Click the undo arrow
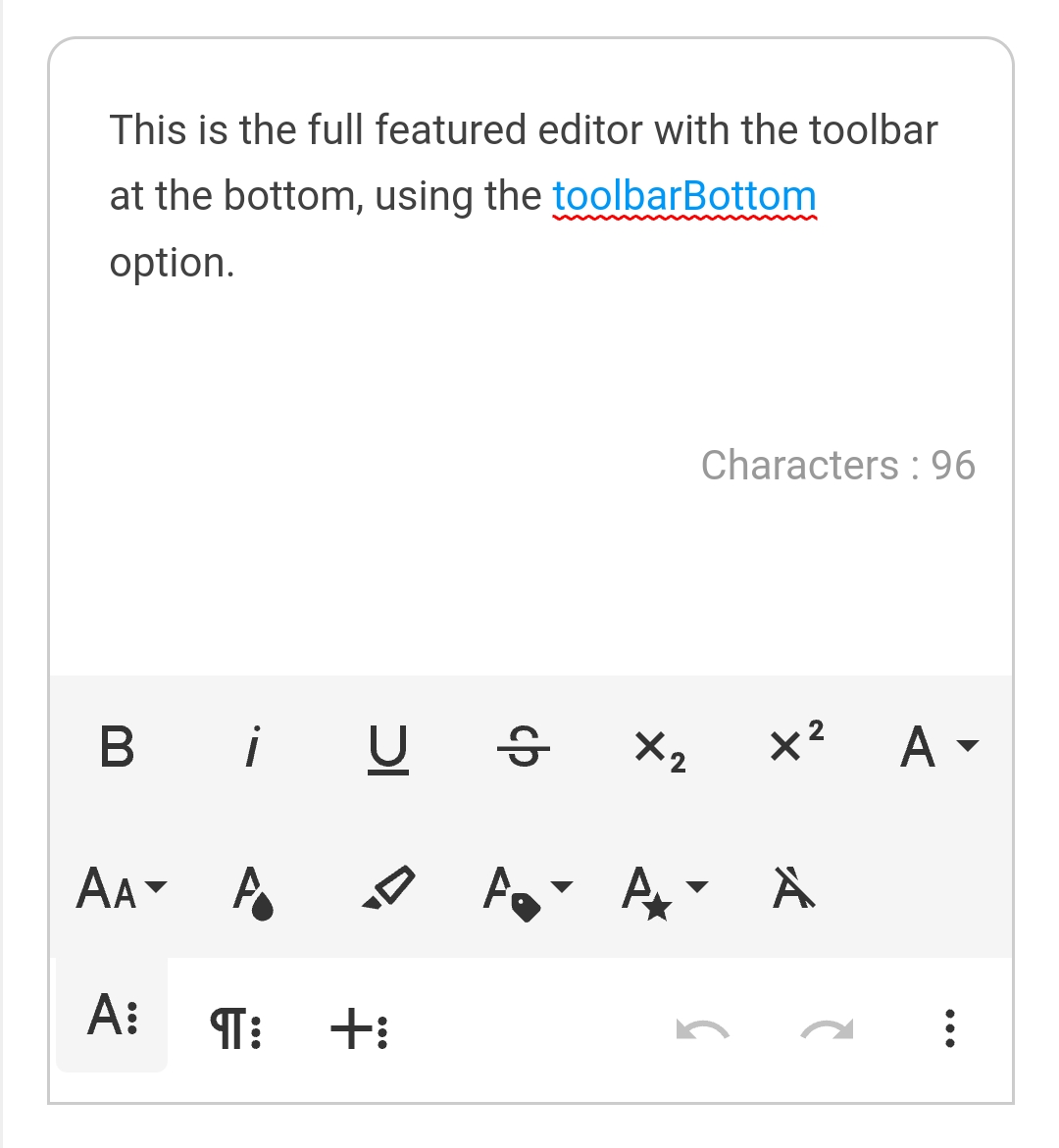1059x1148 pixels. 702,1029
